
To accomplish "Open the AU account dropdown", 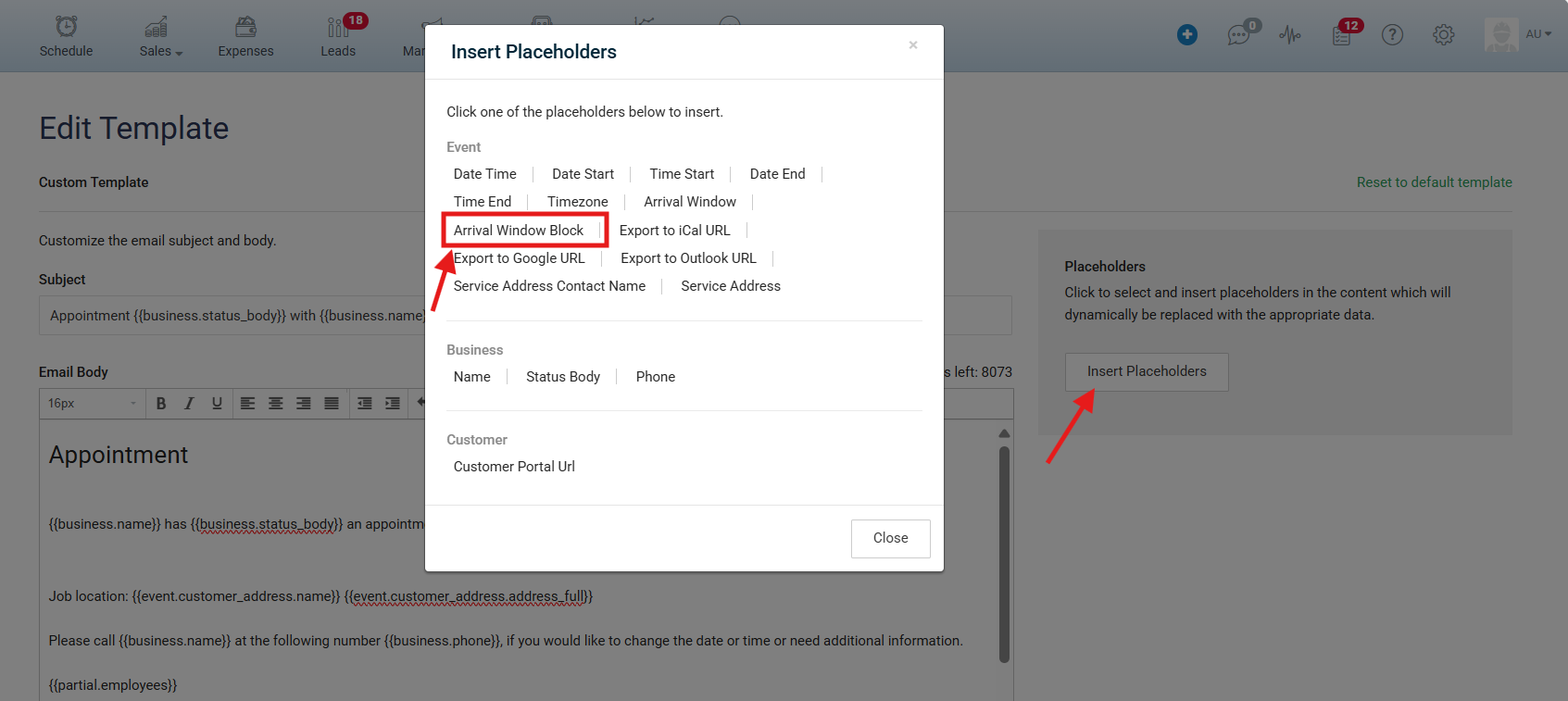I will tap(1538, 34).
